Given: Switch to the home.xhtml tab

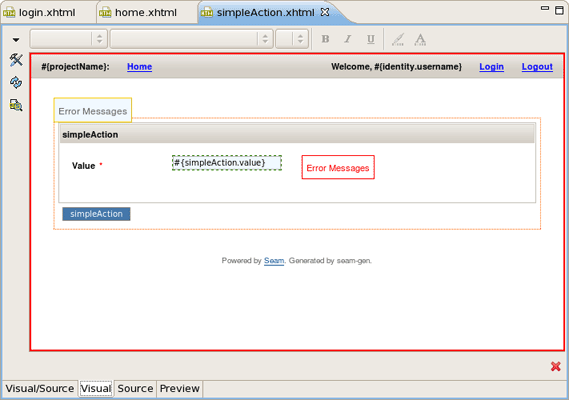Looking at the screenshot, I should (146, 13).
